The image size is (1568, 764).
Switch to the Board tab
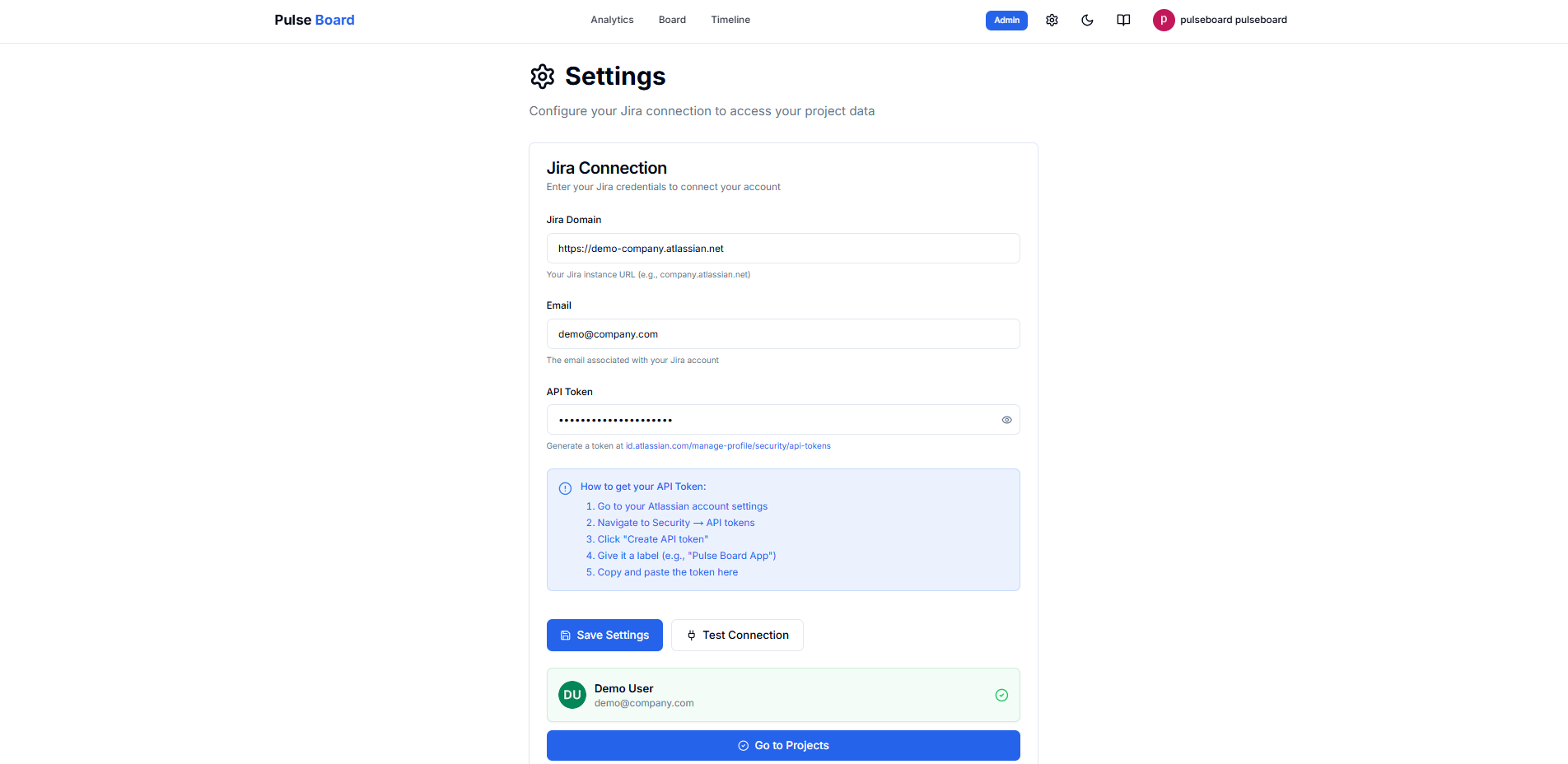click(x=672, y=19)
